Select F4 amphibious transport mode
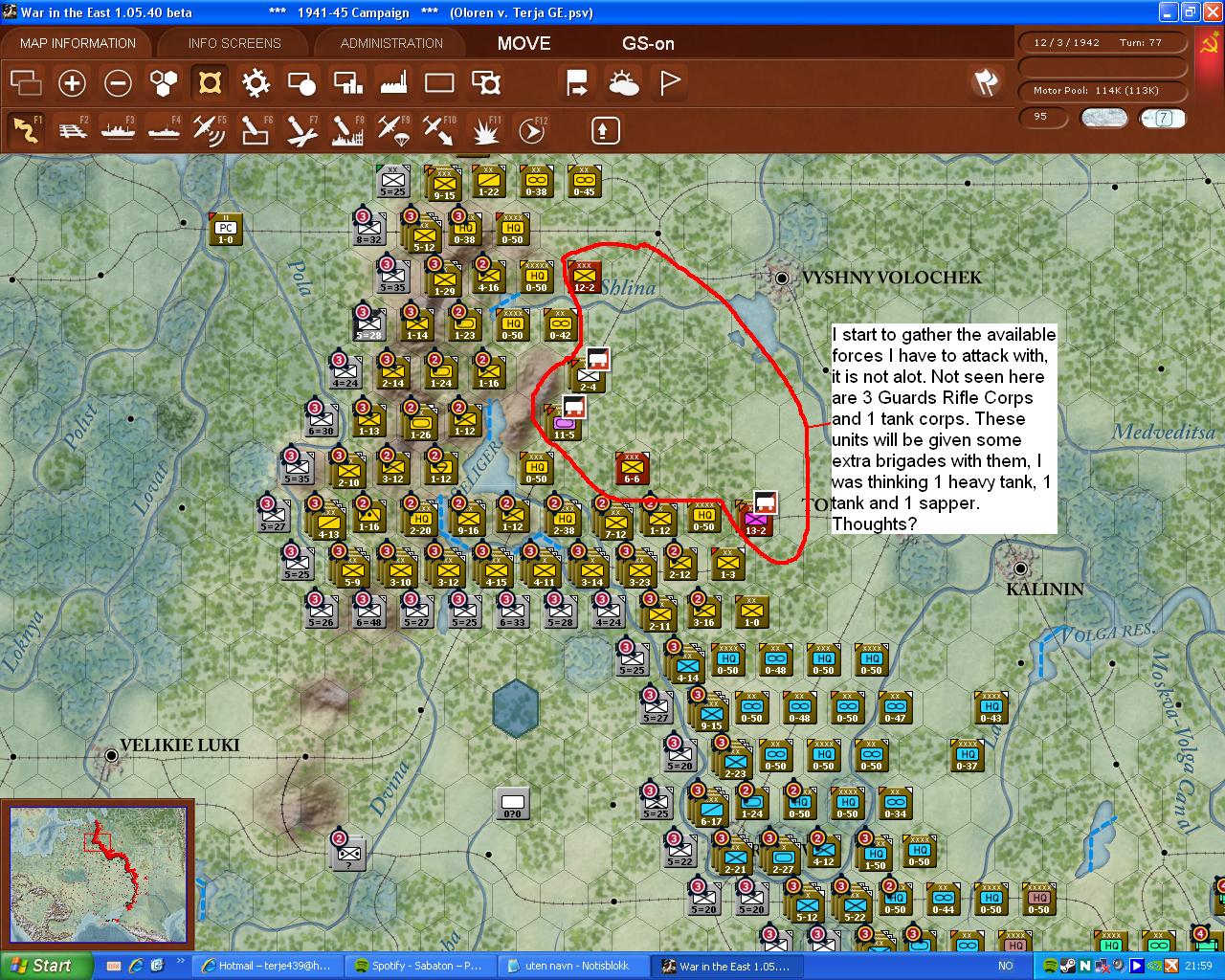The image size is (1225, 980). tap(164, 129)
